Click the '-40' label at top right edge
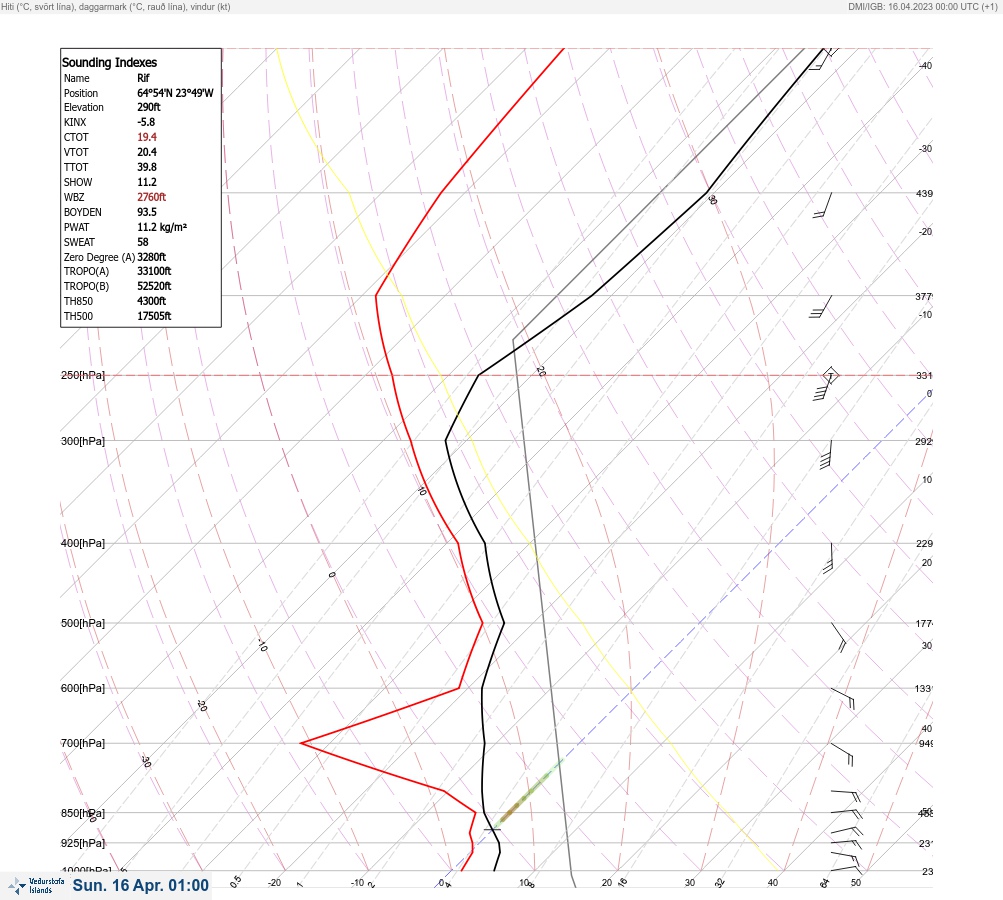This screenshot has height=900, width=1003. tap(926, 66)
